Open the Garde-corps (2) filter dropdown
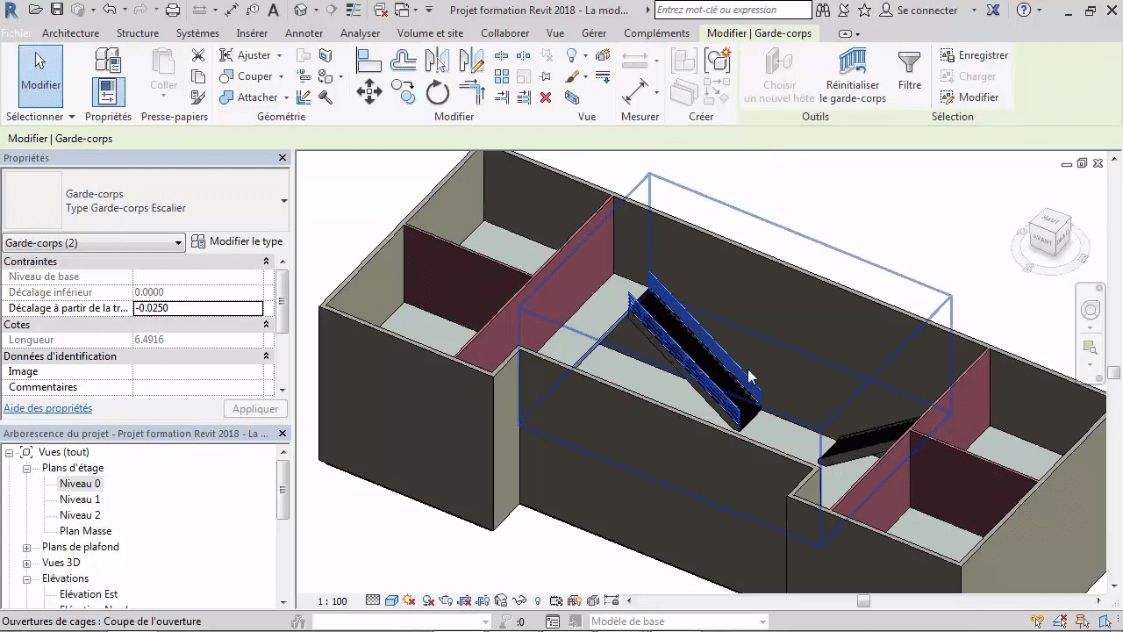 point(179,243)
